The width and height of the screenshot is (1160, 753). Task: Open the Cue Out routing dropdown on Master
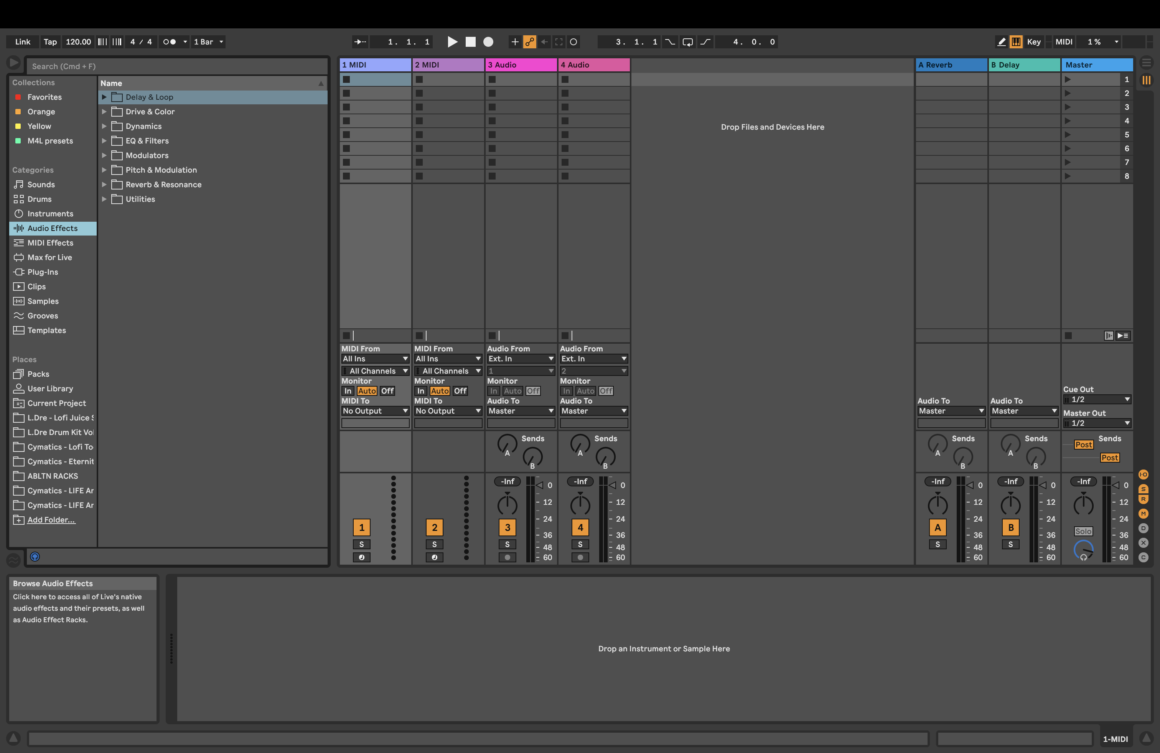1095,397
